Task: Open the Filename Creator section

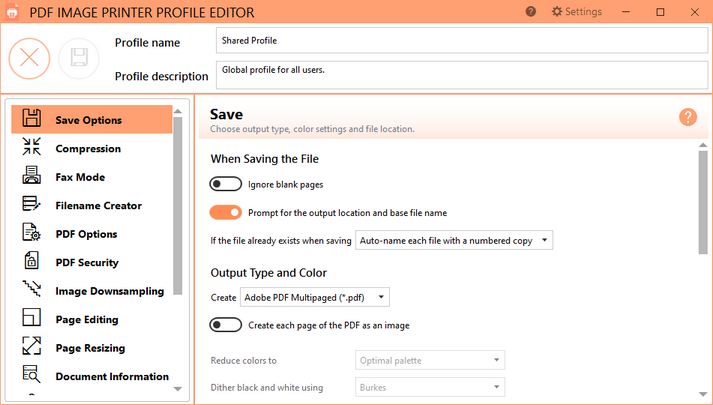Action: (x=92, y=205)
